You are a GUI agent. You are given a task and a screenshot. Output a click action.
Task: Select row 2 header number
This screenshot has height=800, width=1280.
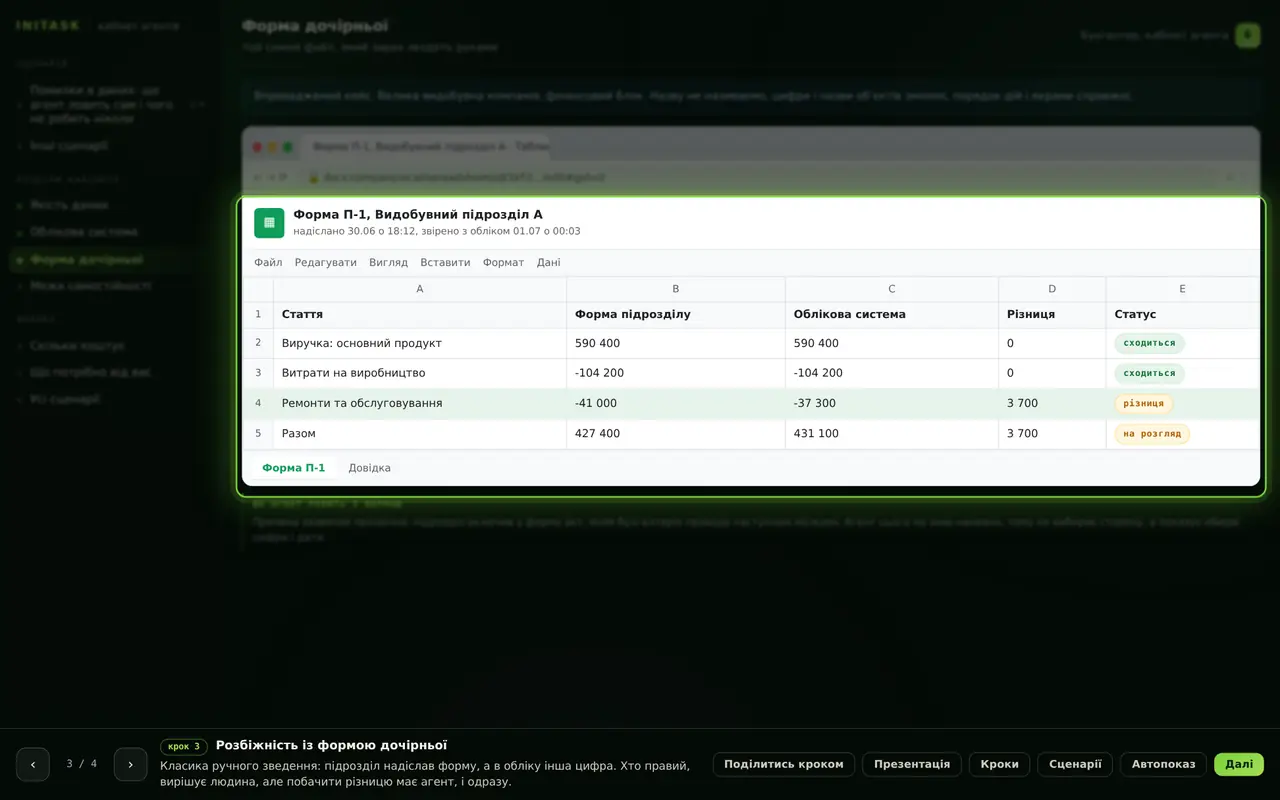pyautogui.click(x=258, y=343)
